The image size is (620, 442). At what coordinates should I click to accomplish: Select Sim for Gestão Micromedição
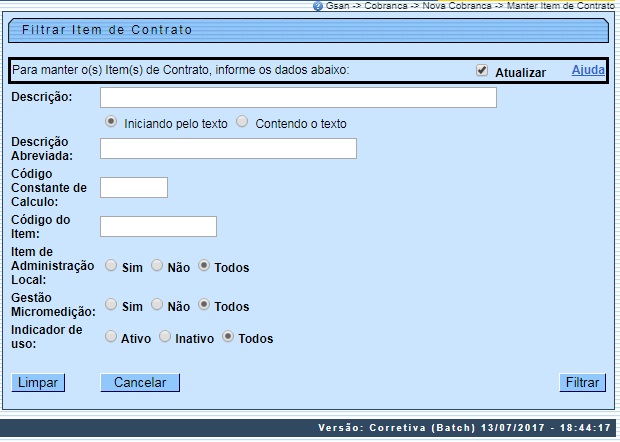coord(111,304)
